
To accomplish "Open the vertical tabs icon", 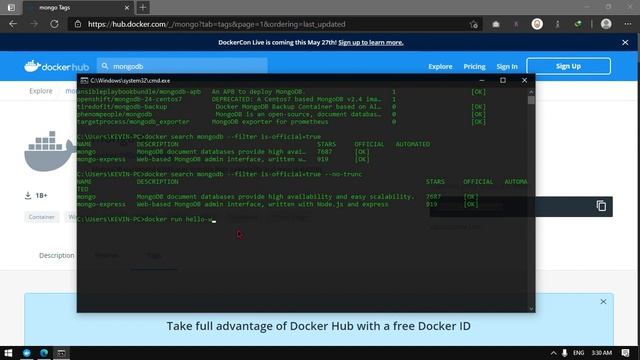I will pyautogui.click(x=11, y=7).
